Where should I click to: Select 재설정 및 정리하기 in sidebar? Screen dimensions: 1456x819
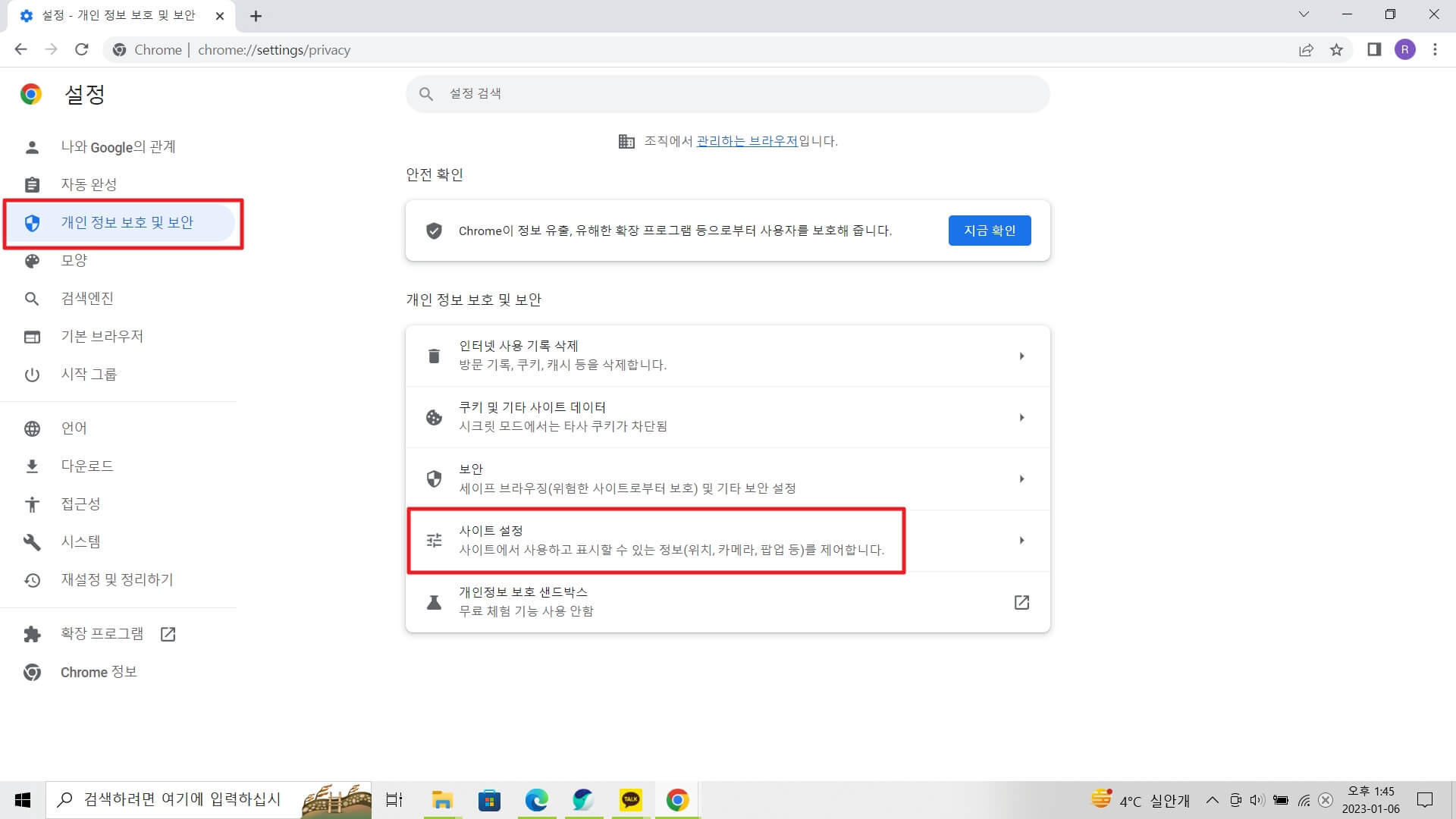pyautogui.click(x=116, y=579)
